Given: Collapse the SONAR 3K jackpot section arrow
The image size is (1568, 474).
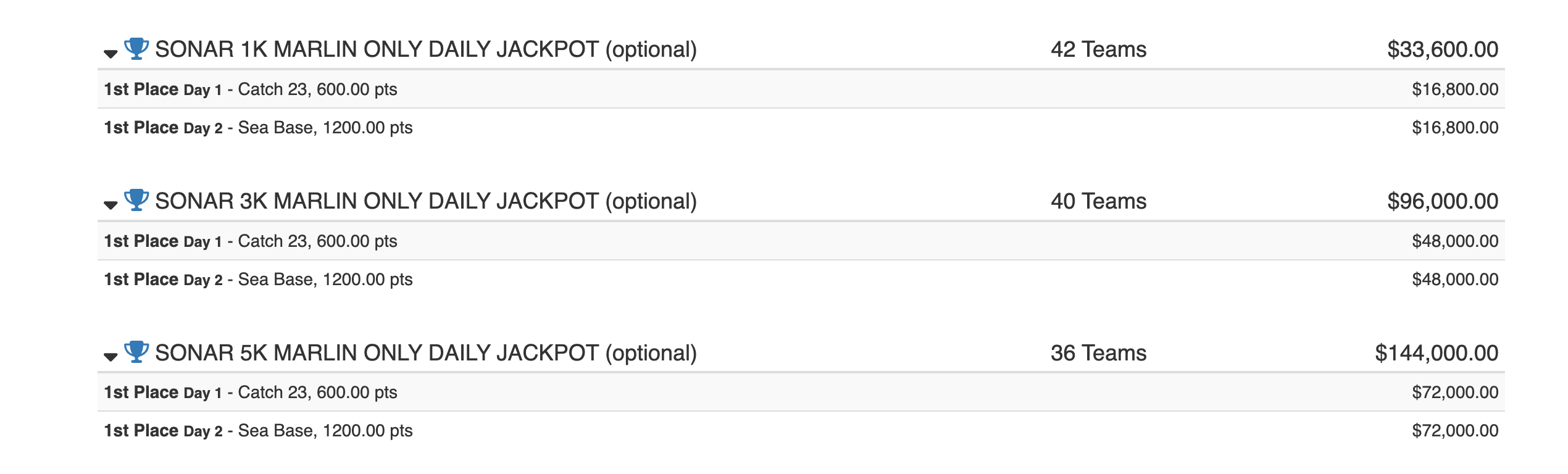Looking at the screenshot, I should [111, 205].
